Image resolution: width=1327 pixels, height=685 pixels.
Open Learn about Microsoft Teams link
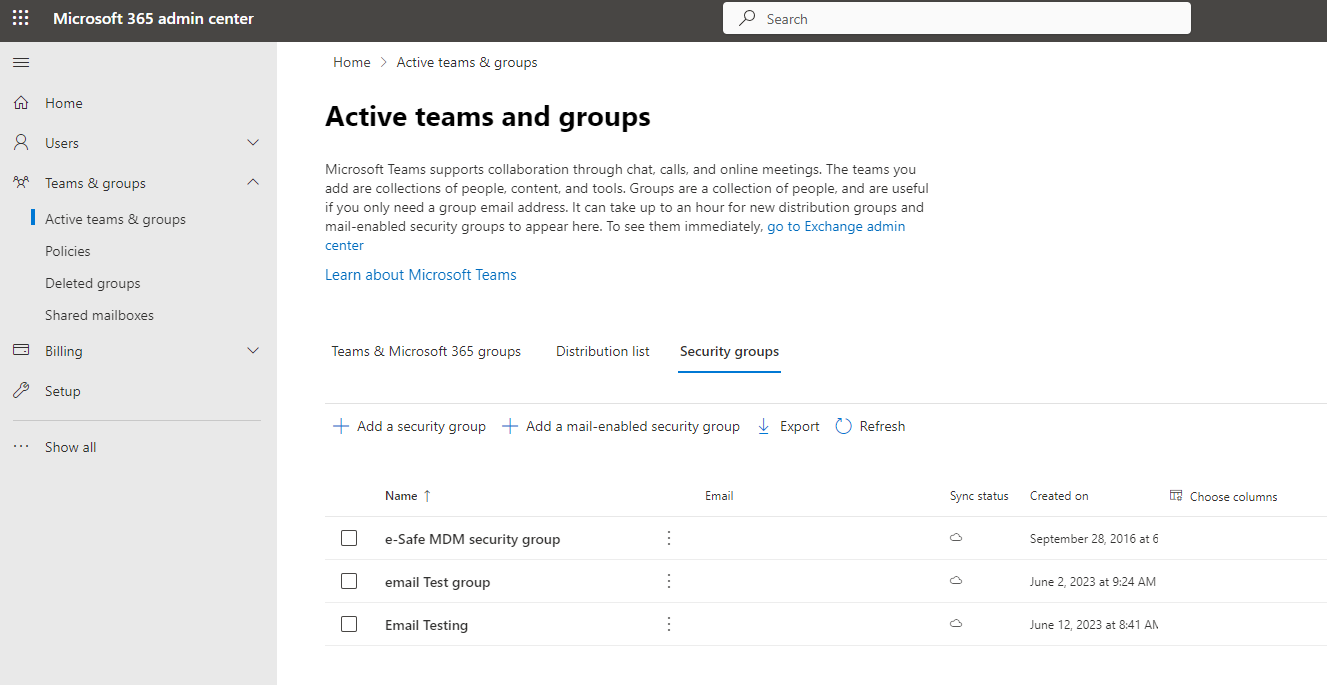pos(420,275)
